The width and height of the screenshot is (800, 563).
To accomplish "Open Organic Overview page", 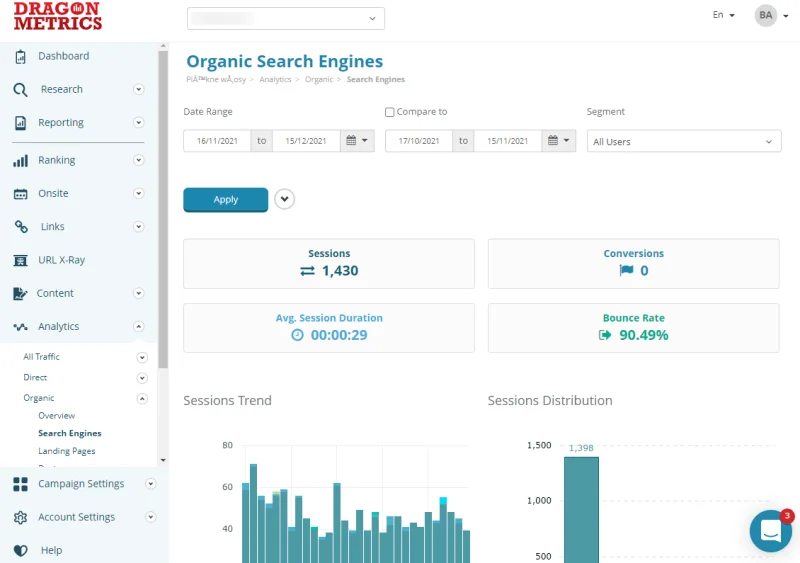I will [57, 415].
